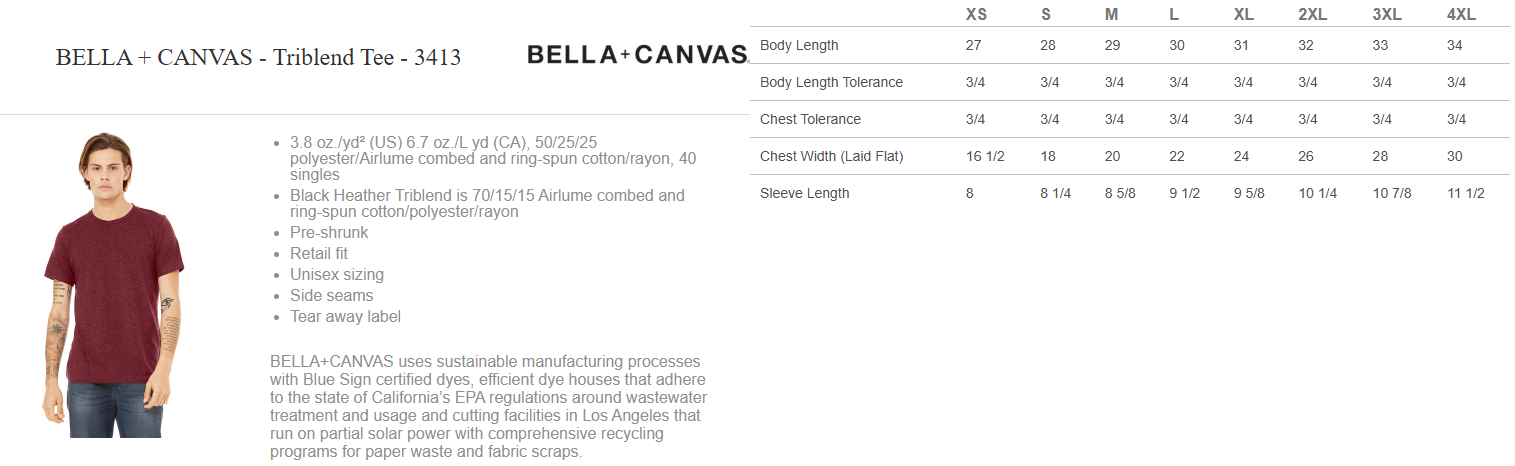The image size is (1515, 466).
Task: Click the Chest Width (Laid Flat) label
Action: coord(831,156)
